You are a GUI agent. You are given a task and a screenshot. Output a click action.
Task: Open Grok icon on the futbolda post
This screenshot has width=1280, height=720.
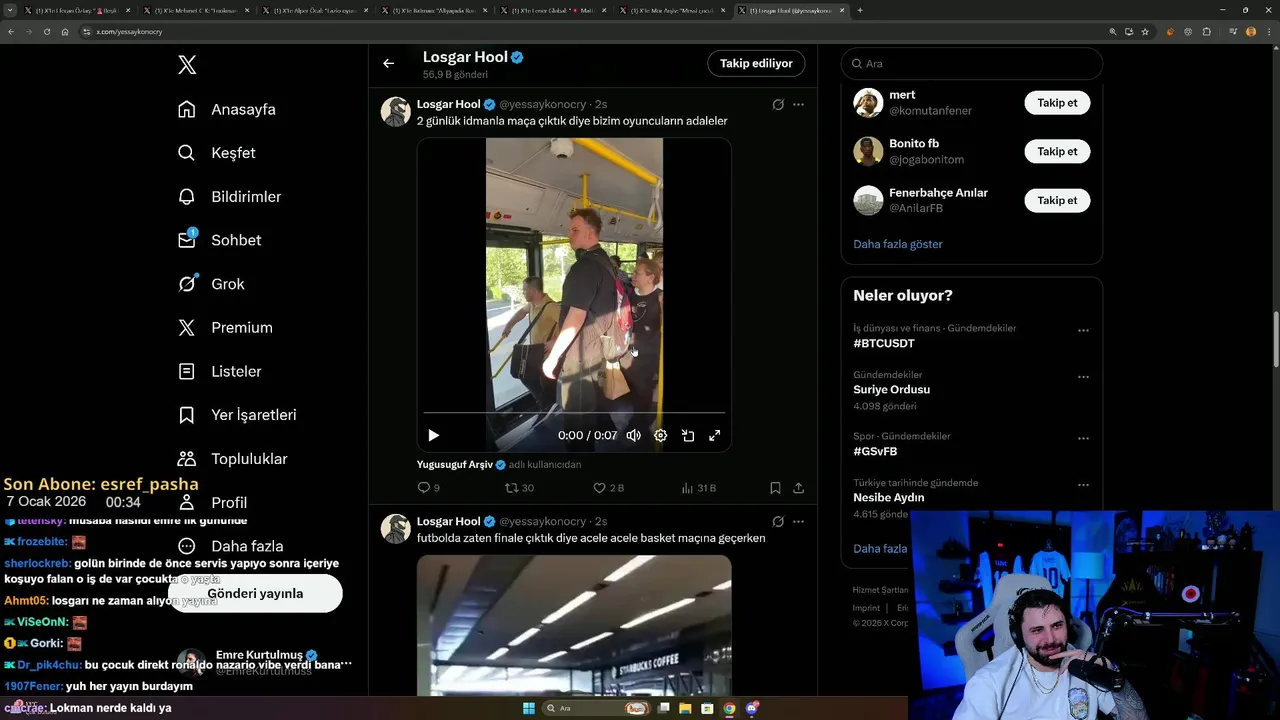click(778, 521)
